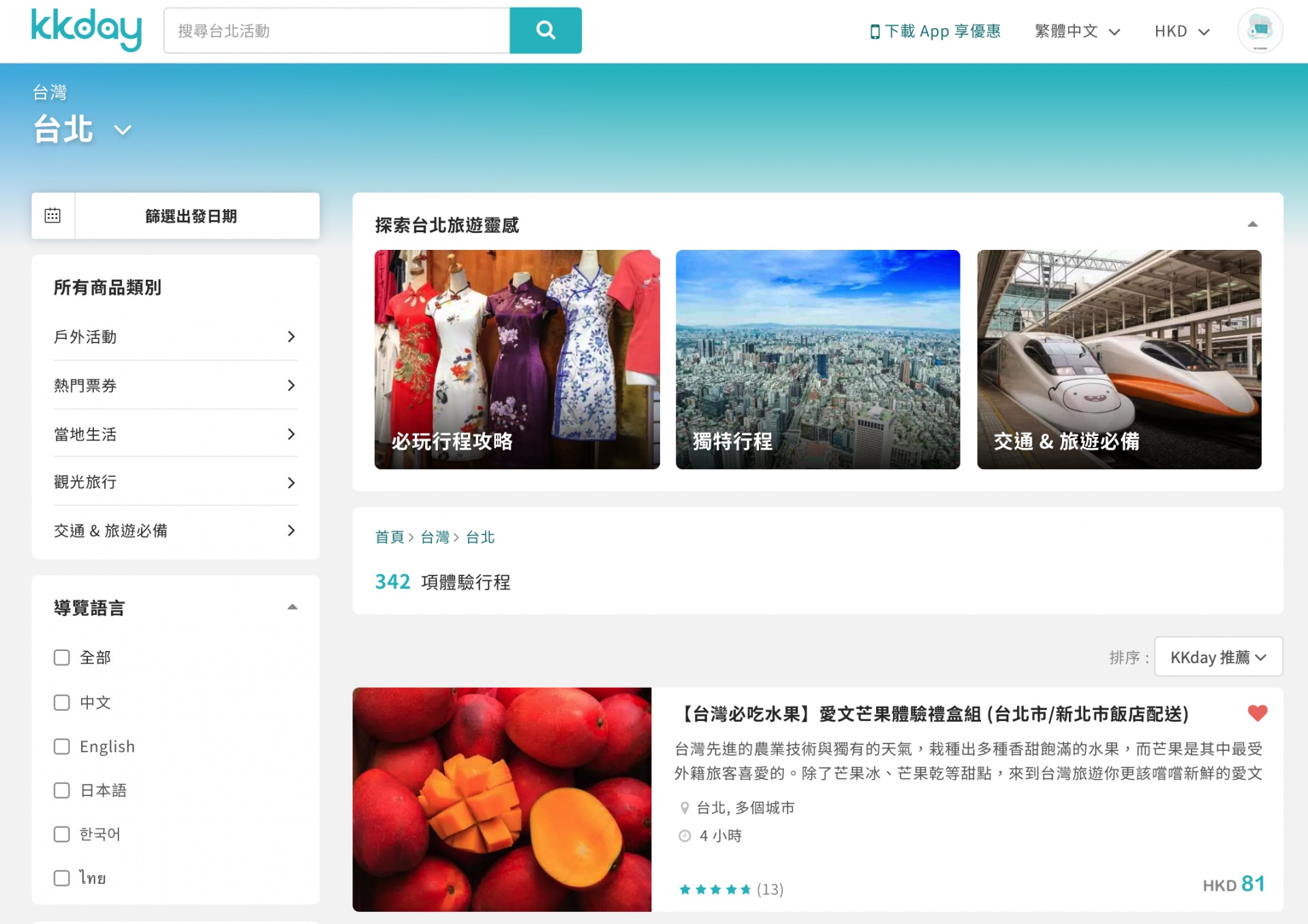1308x924 pixels.
Task: Toggle the red heart favorite icon
Action: point(1257,713)
